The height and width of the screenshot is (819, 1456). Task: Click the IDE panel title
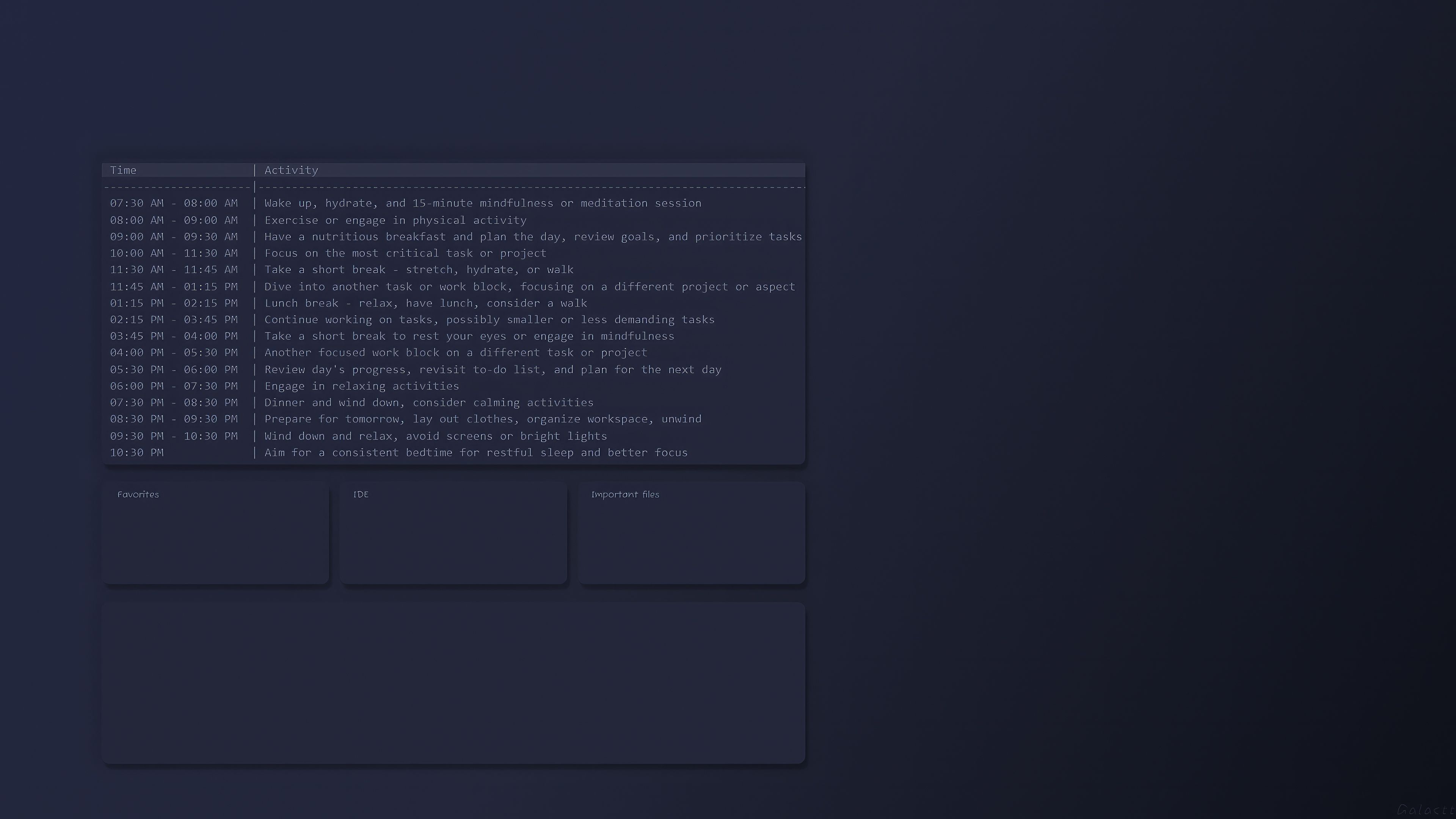point(361,494)
